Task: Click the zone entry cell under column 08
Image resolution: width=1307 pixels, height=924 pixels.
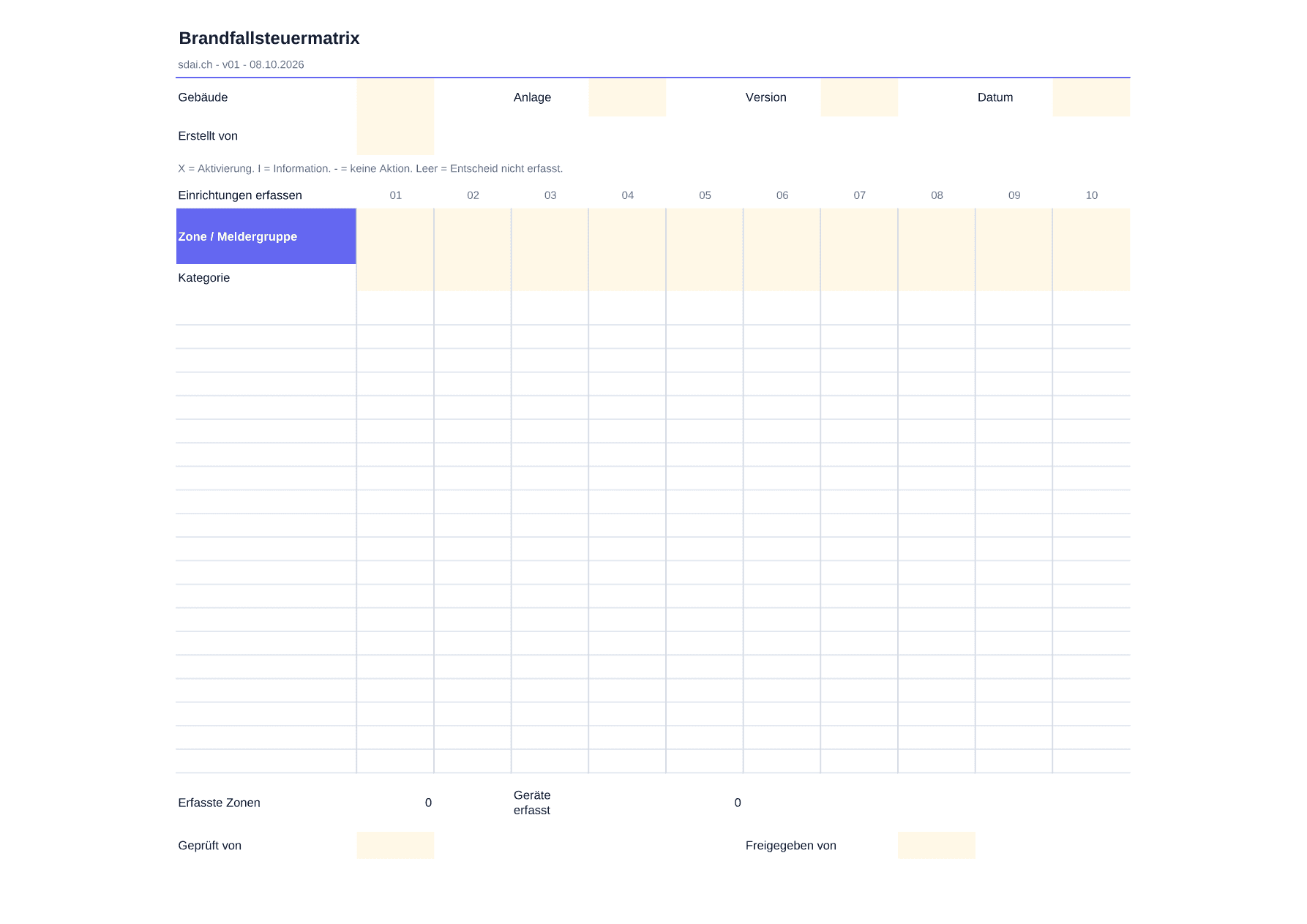Action: pyautogui.click(x=937, y=236)
